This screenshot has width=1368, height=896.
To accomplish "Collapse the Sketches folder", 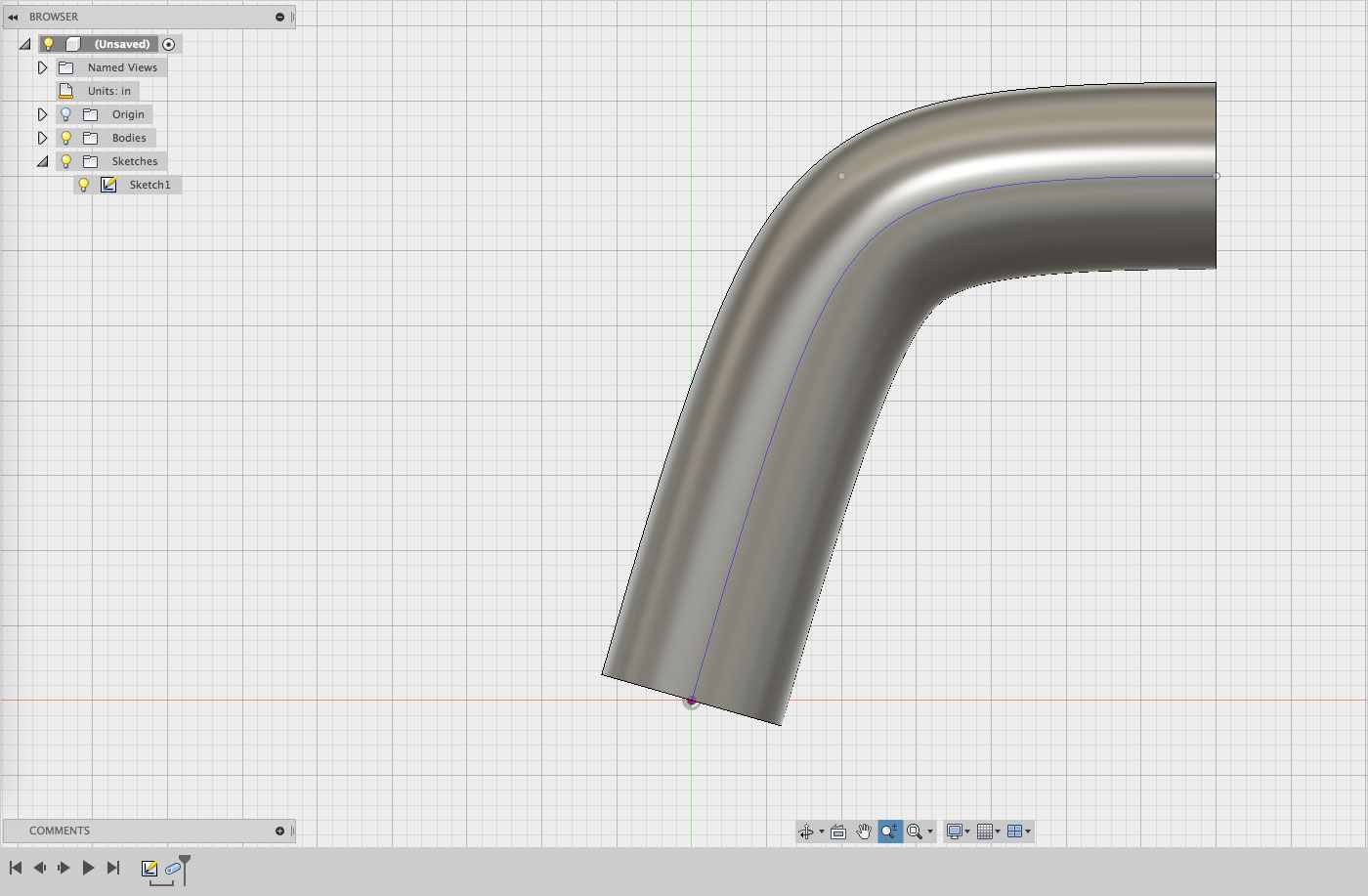I will 42,161.
